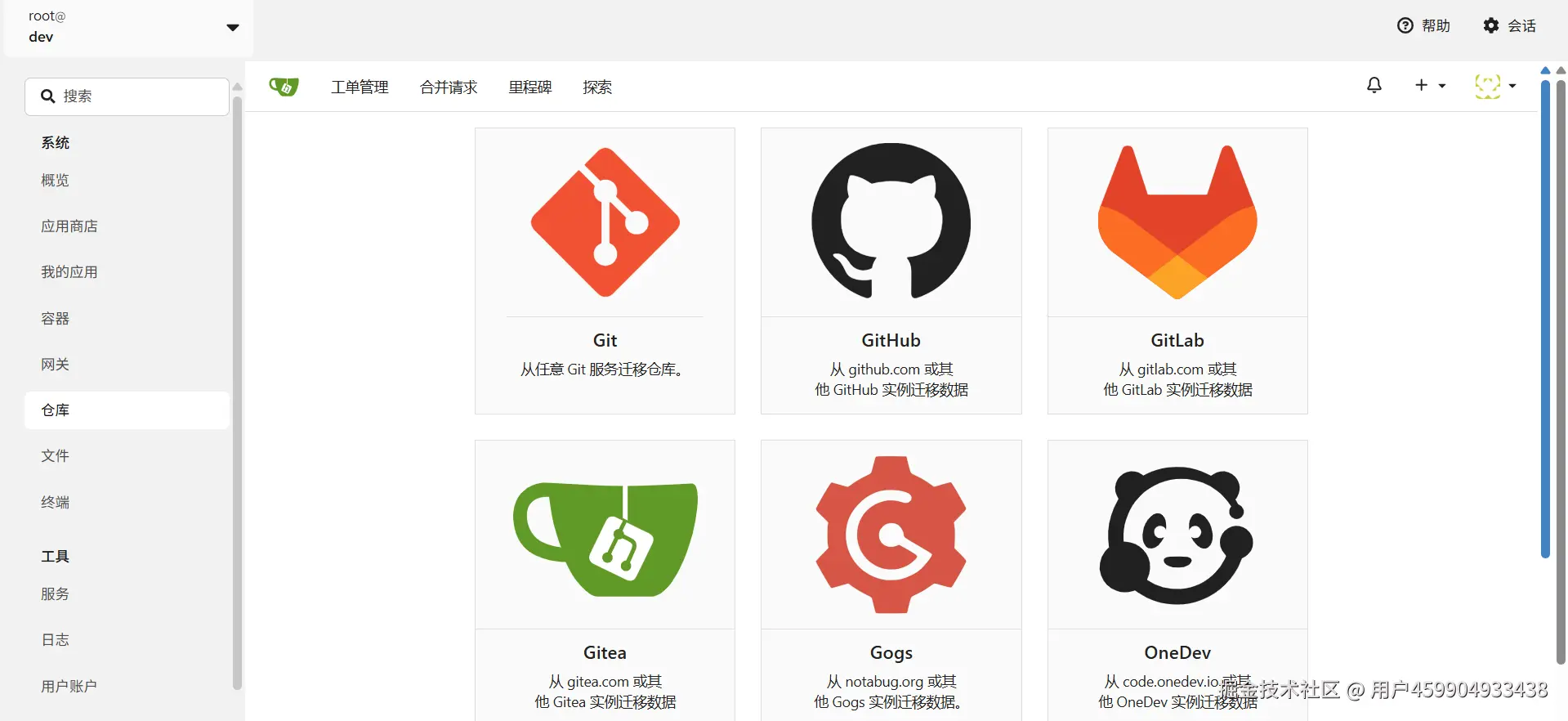1568x721 pixels.
Task: Open the notifications bell
Action: pyautogui.click(x=1374, y=86)
